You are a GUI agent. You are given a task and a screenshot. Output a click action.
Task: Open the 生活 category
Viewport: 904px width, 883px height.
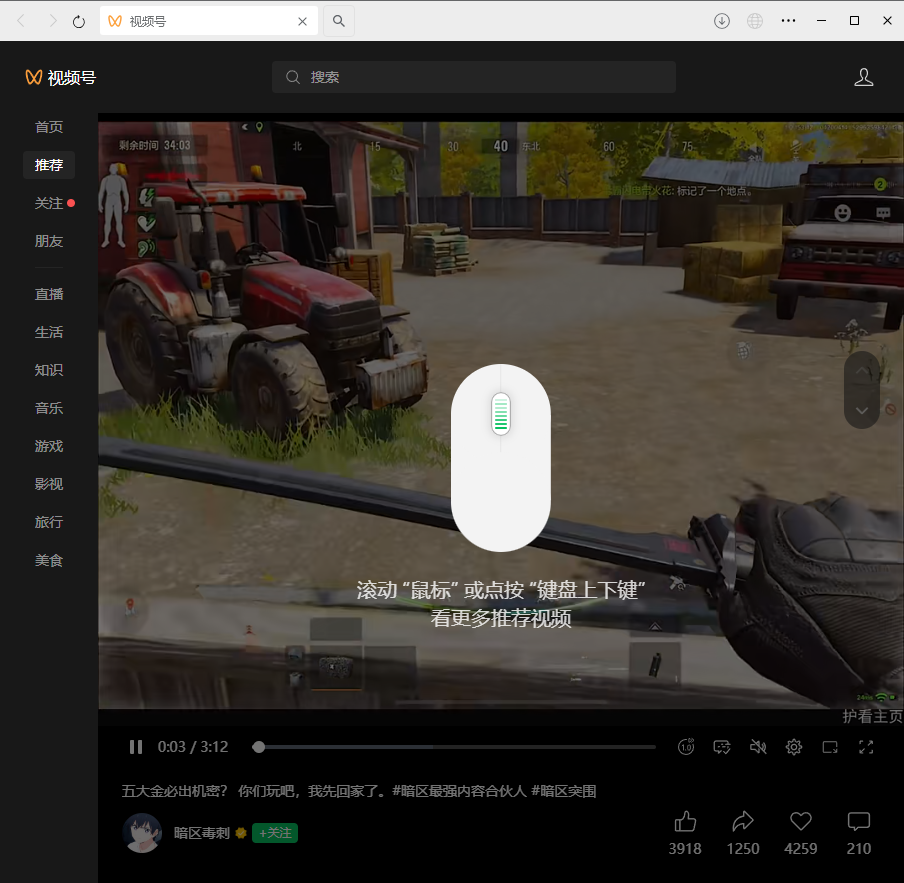(x=49, y=333)
